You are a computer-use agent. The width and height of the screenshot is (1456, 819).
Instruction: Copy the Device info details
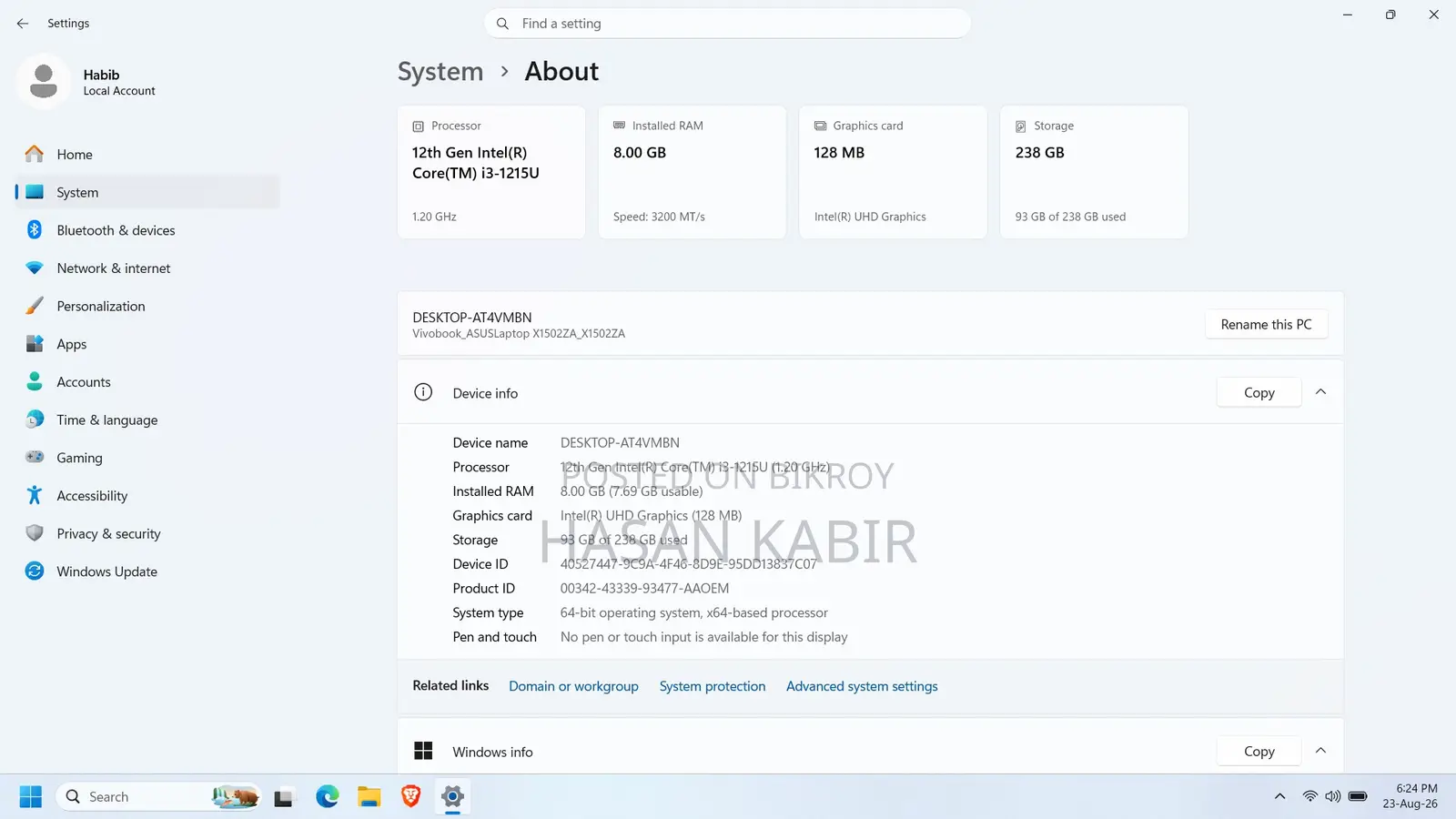pos(1259,392)
